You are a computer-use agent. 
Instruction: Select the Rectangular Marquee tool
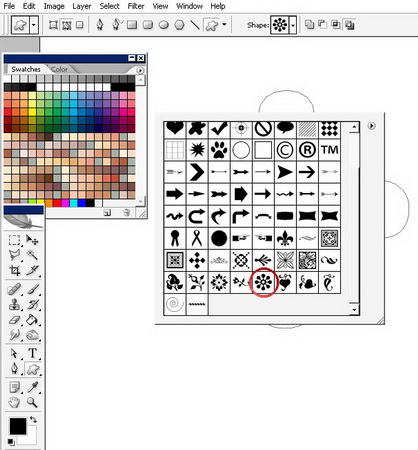pyautogui.click(x=14, y=240)
